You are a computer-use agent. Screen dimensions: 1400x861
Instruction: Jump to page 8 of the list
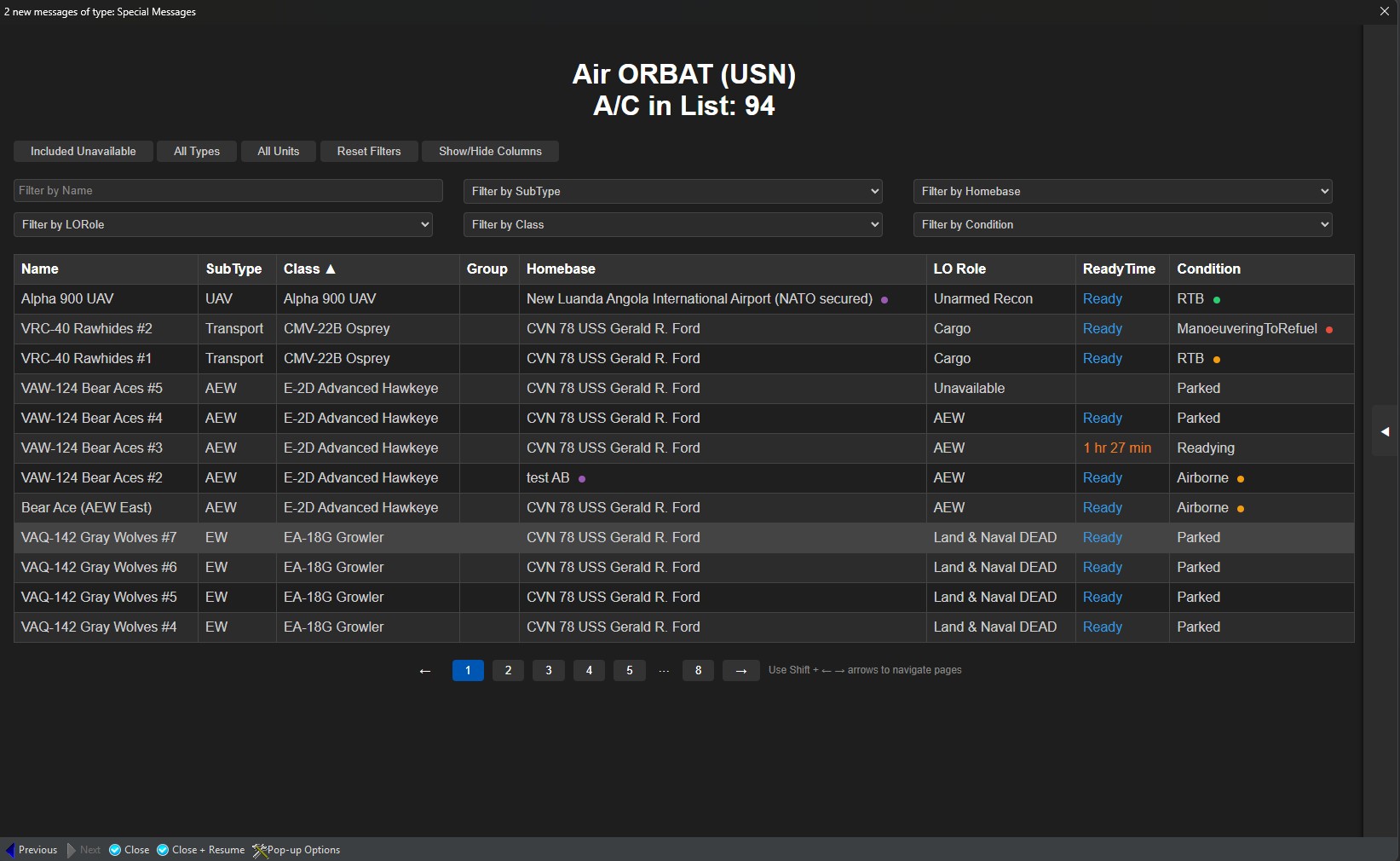point(698,671)
